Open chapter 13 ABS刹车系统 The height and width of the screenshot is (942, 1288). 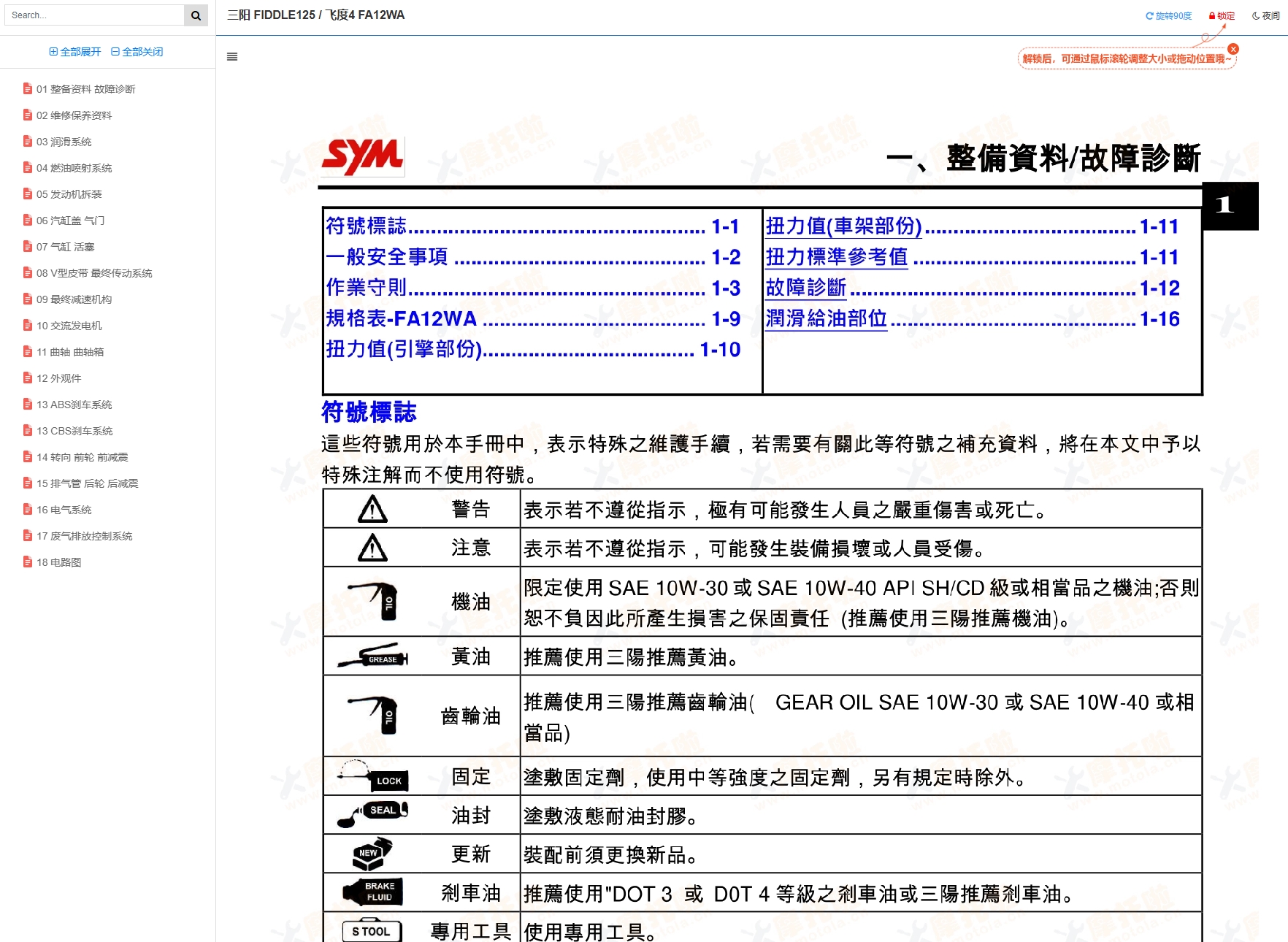(x=67, y=405)
